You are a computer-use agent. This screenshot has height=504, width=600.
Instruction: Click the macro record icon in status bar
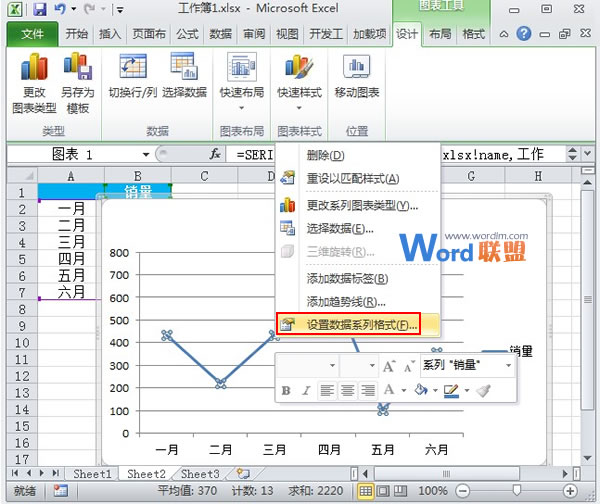click(60, 491)
